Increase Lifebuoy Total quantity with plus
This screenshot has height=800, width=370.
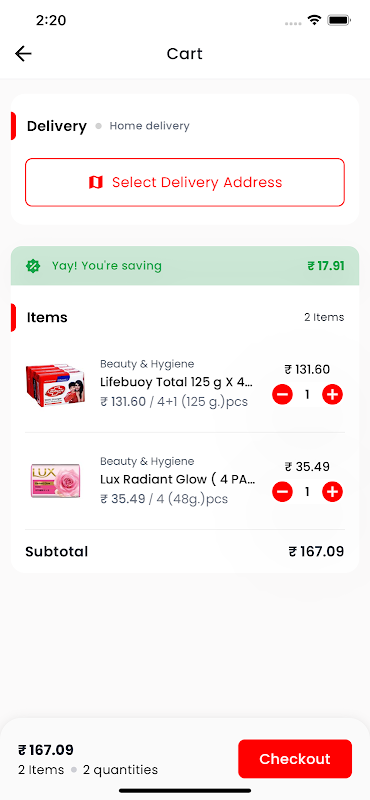332,394
